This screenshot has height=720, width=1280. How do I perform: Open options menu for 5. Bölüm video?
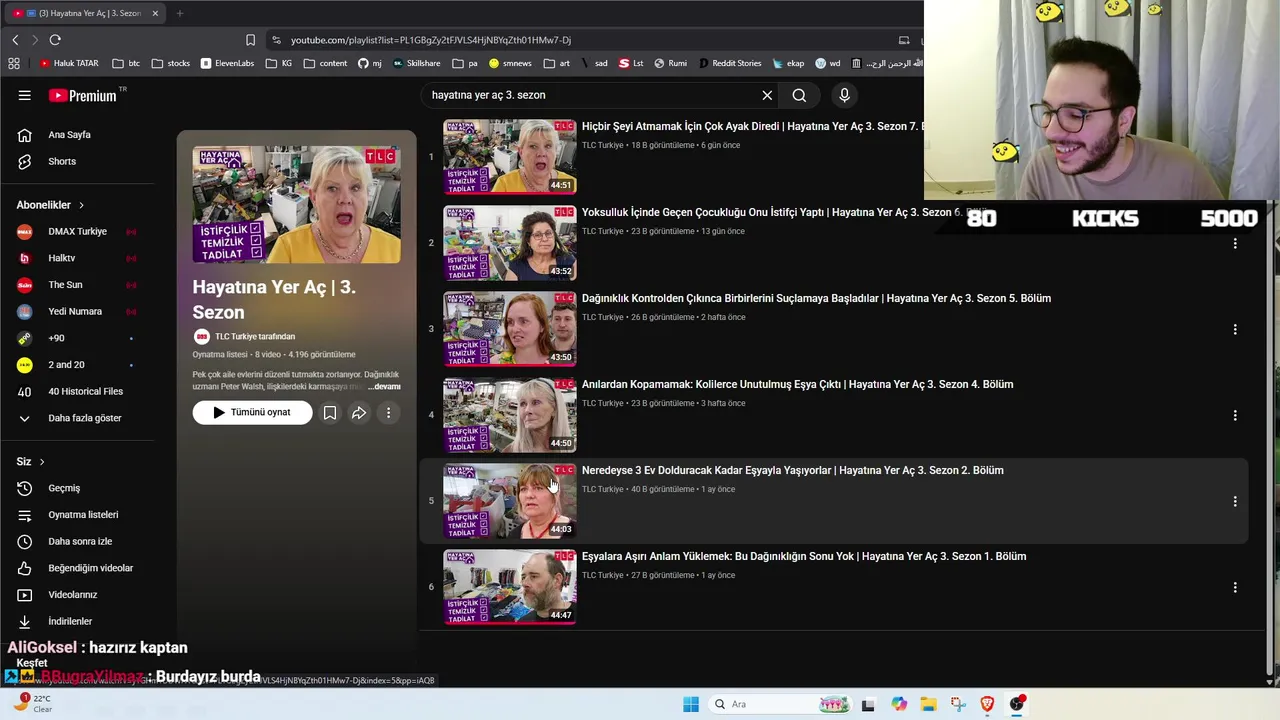(1235, 329)
